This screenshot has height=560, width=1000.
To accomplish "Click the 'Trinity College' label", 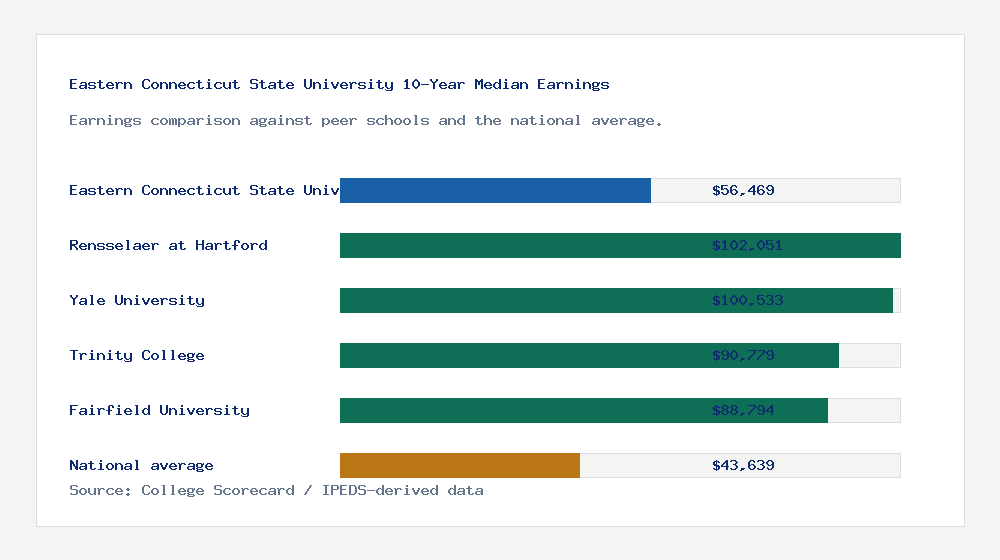I will (137, 355).
